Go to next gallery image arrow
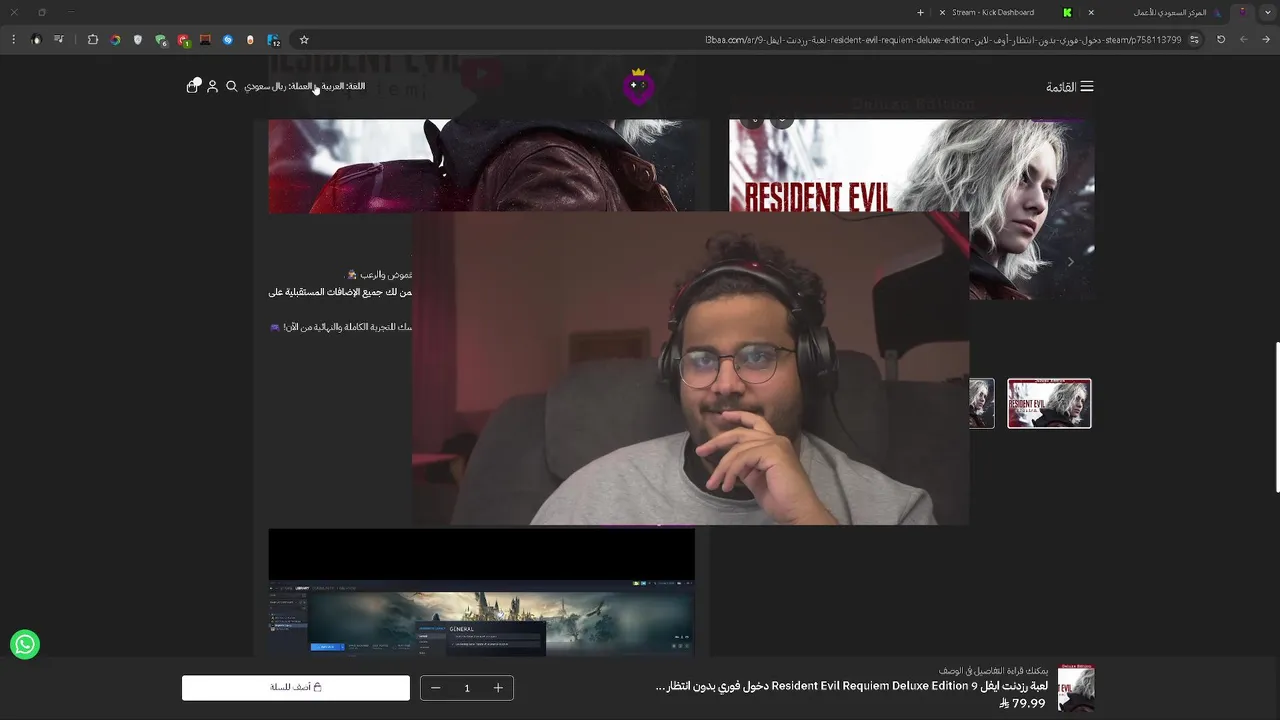Image resolution: width=1280 pixels, height=720 pixels. [x=1070, y=262]
